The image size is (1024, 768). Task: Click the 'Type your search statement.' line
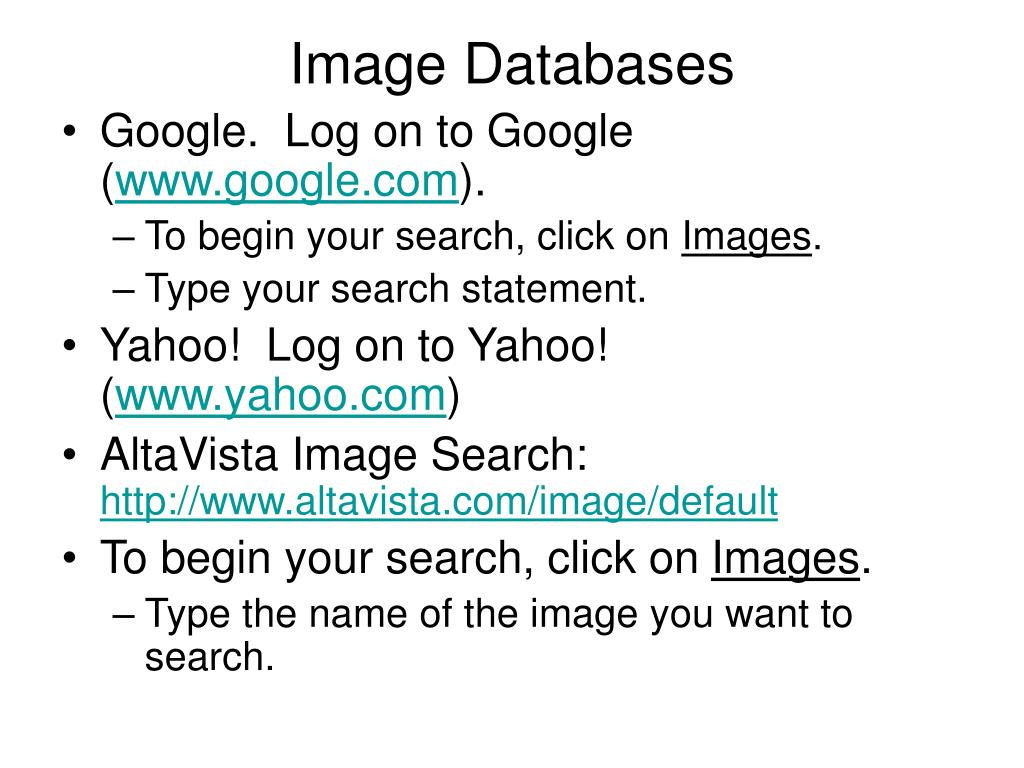[395, 289]
